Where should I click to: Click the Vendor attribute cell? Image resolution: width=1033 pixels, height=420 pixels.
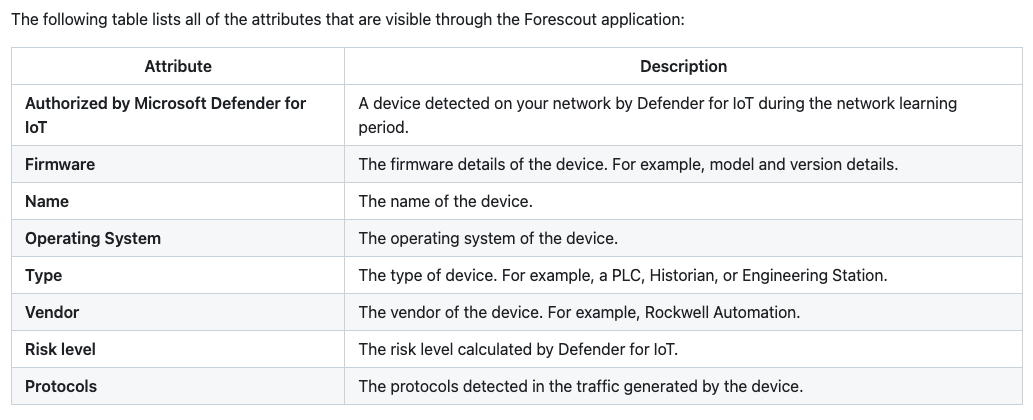click(52, 312)
